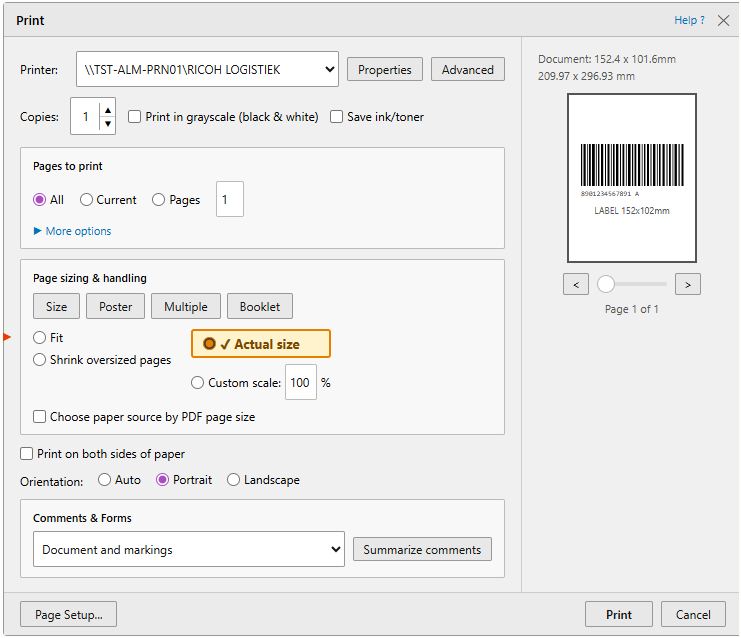Open the Help link

point(689,20)
